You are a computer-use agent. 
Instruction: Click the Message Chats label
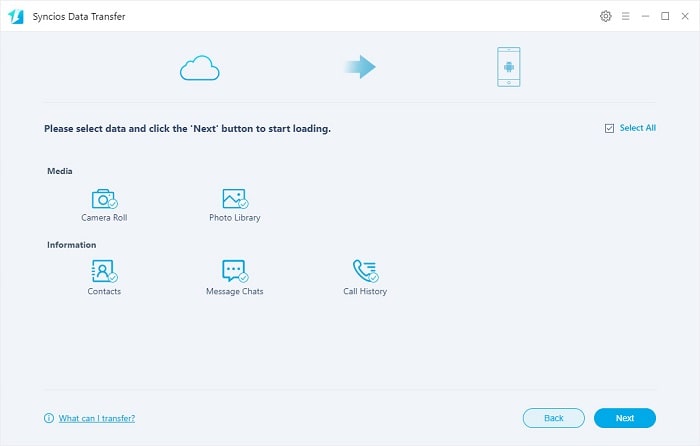coord(234,292)
